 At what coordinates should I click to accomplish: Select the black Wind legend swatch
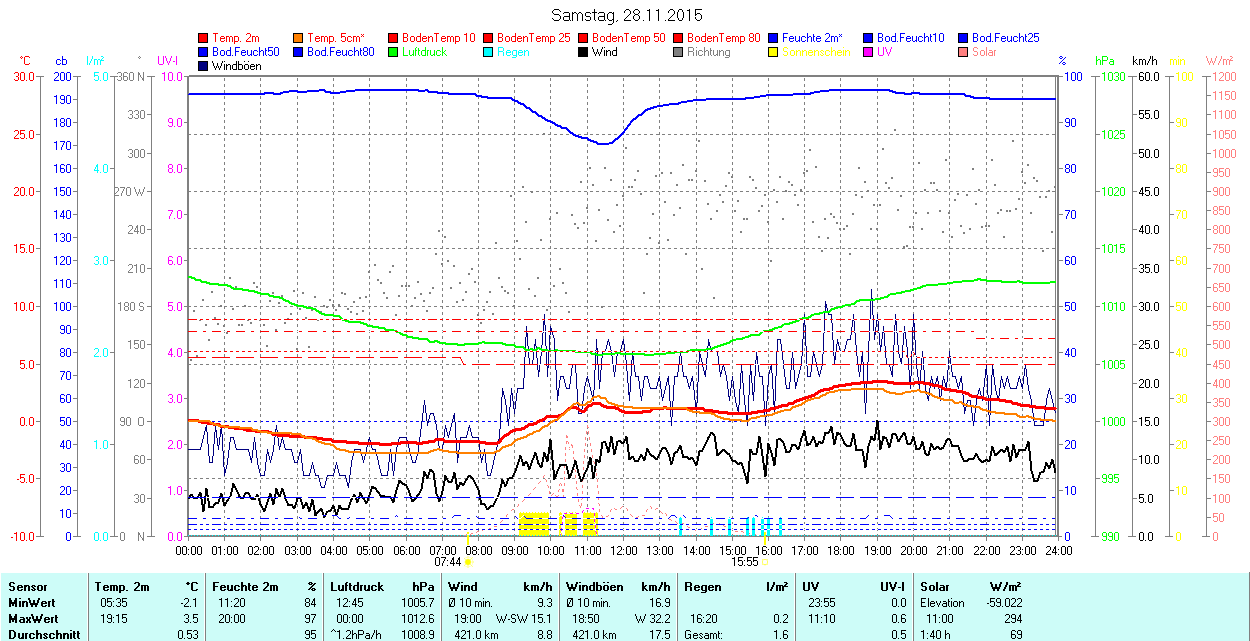click(583, 52)
